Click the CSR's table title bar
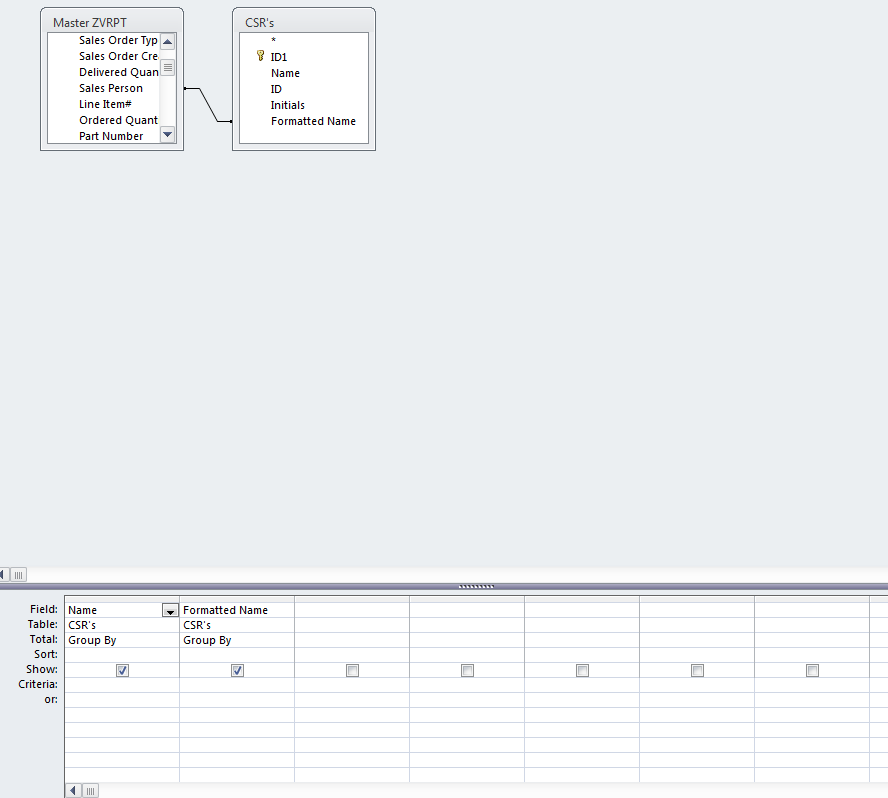The image size is (888, 798). coord(304,22)
